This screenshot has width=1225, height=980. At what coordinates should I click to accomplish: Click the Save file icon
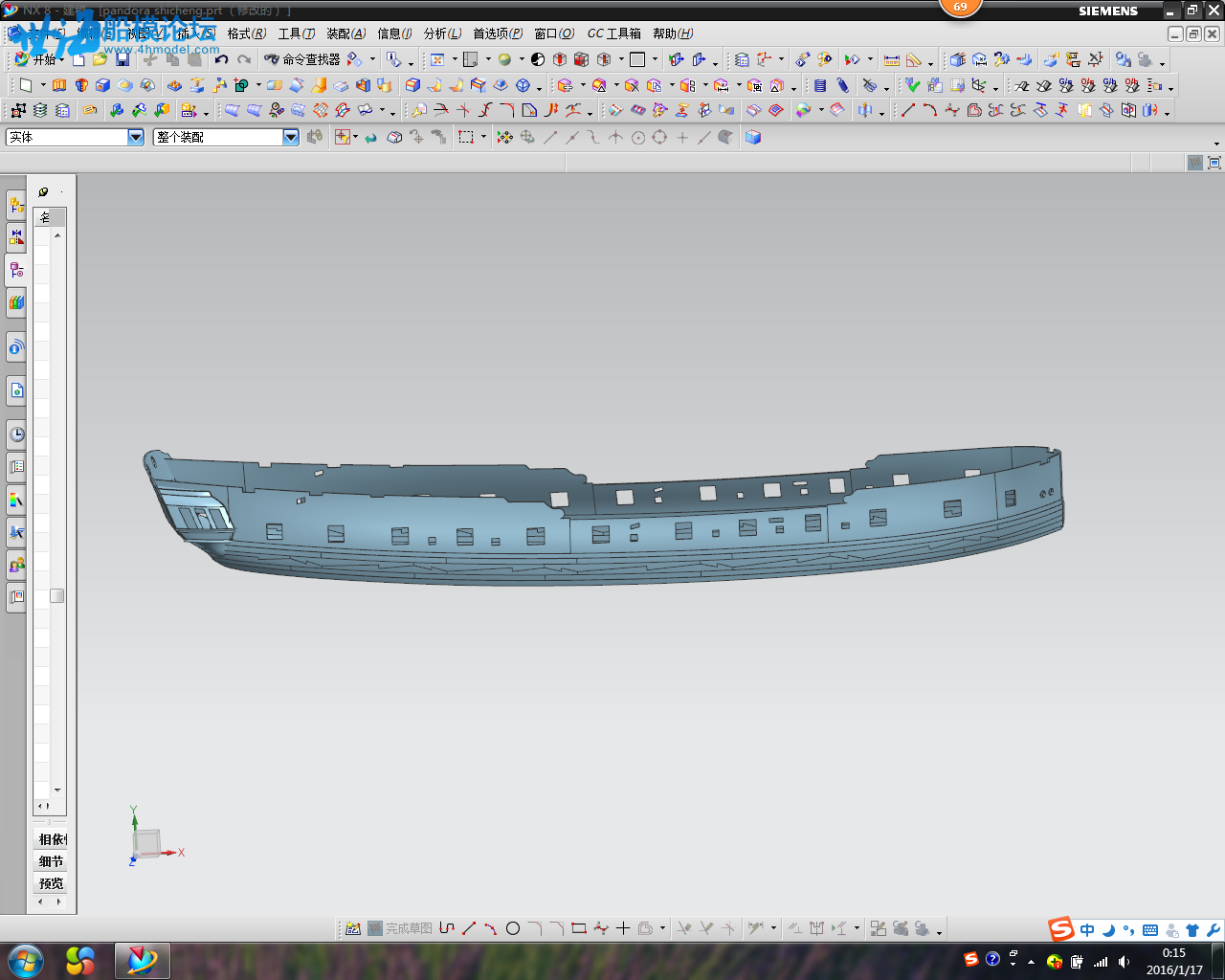[122, 59]
